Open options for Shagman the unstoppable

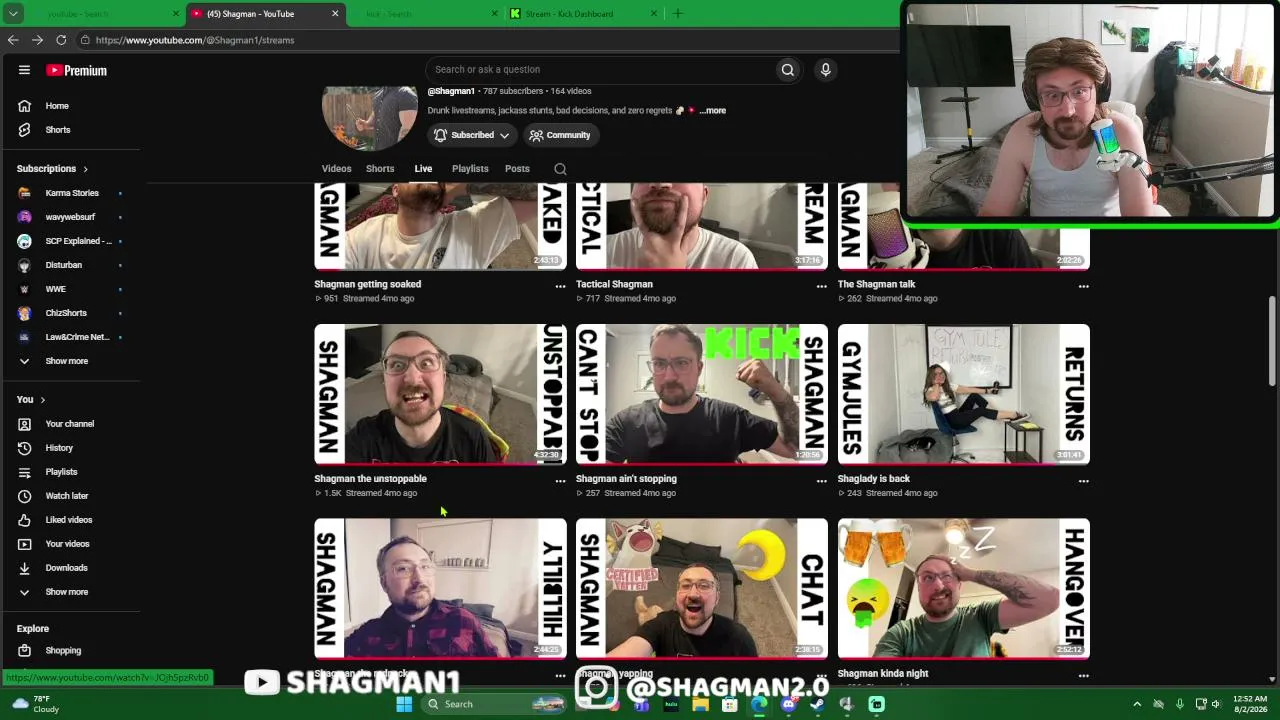560,481
